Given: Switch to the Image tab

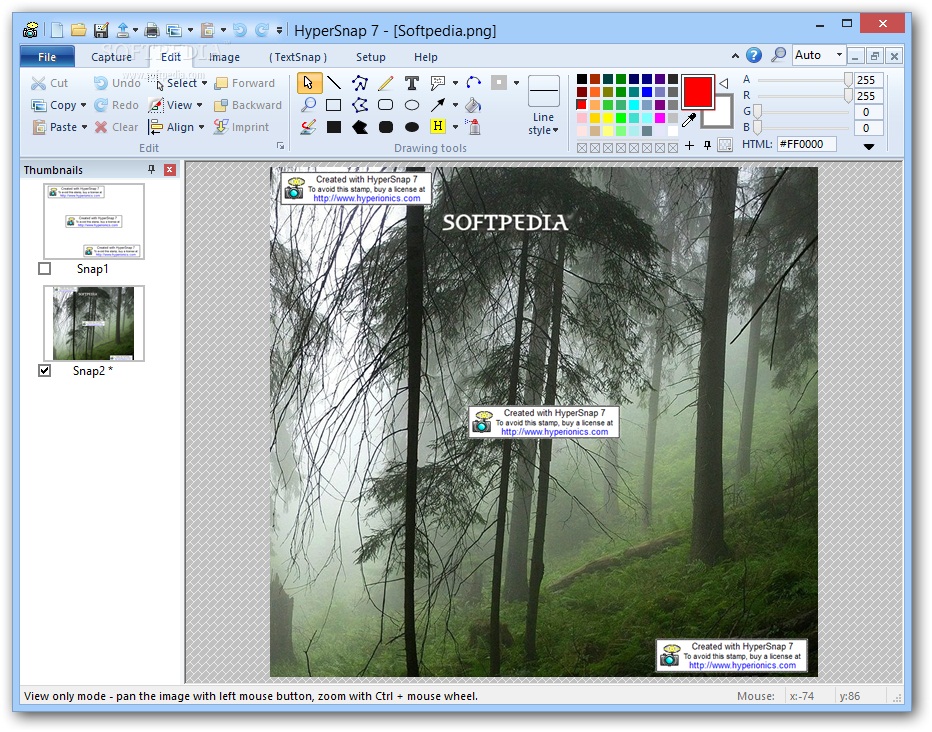Looking at the screenshot, I should pos(225,57).
